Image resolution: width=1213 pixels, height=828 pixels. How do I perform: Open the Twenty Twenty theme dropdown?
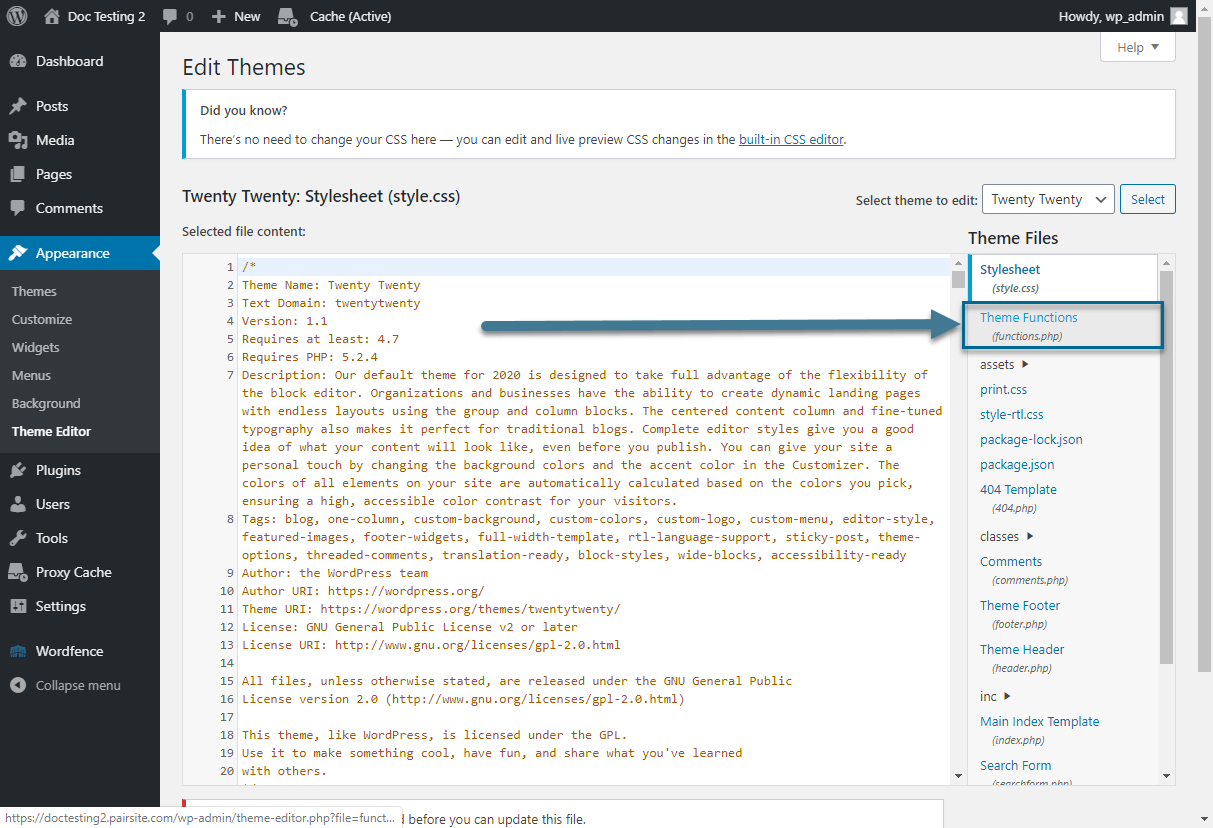pyautogui.click(x=1047, y=199)
